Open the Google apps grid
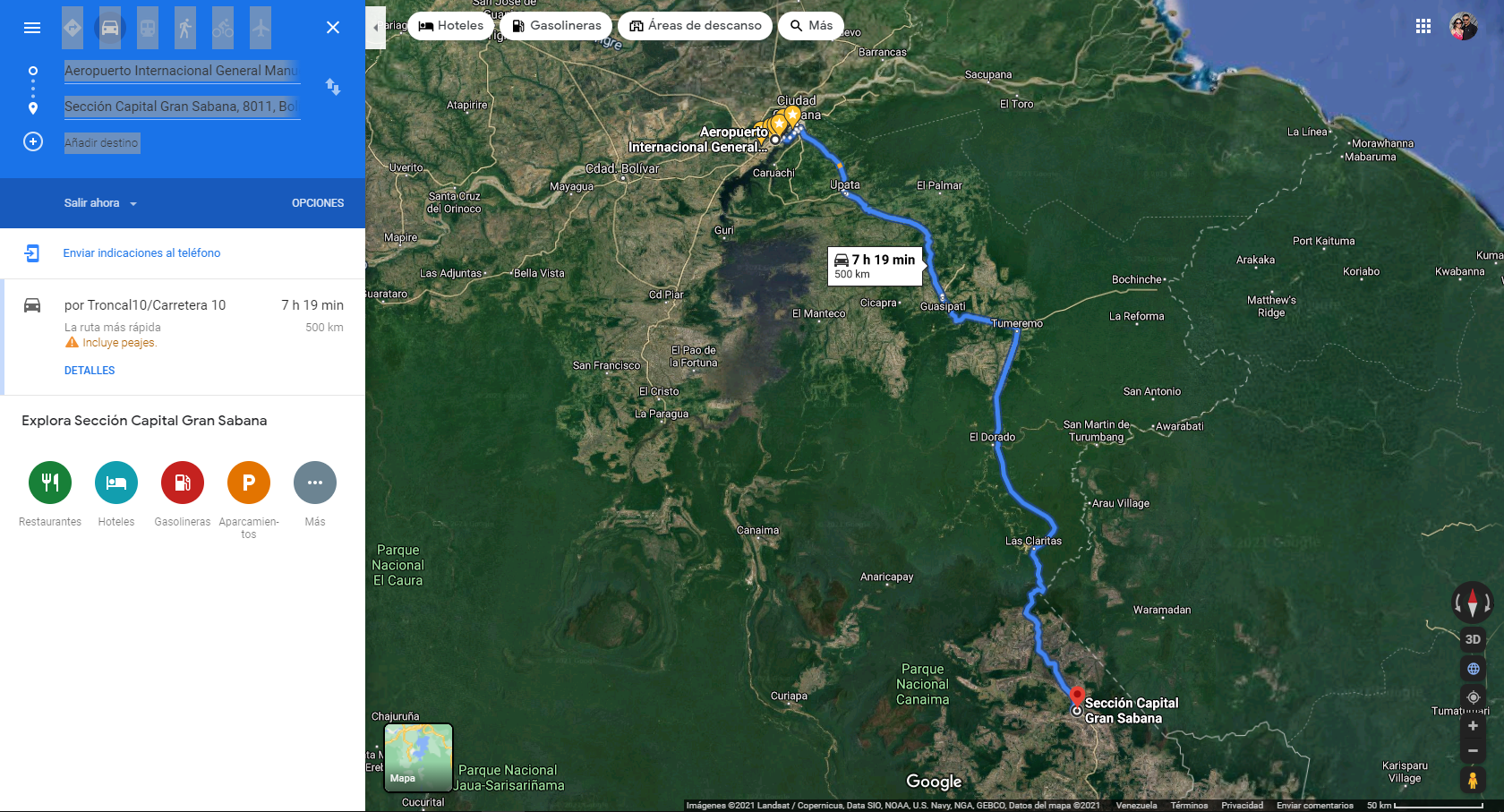This screenshot has height=812, width=1504. 1423,26
